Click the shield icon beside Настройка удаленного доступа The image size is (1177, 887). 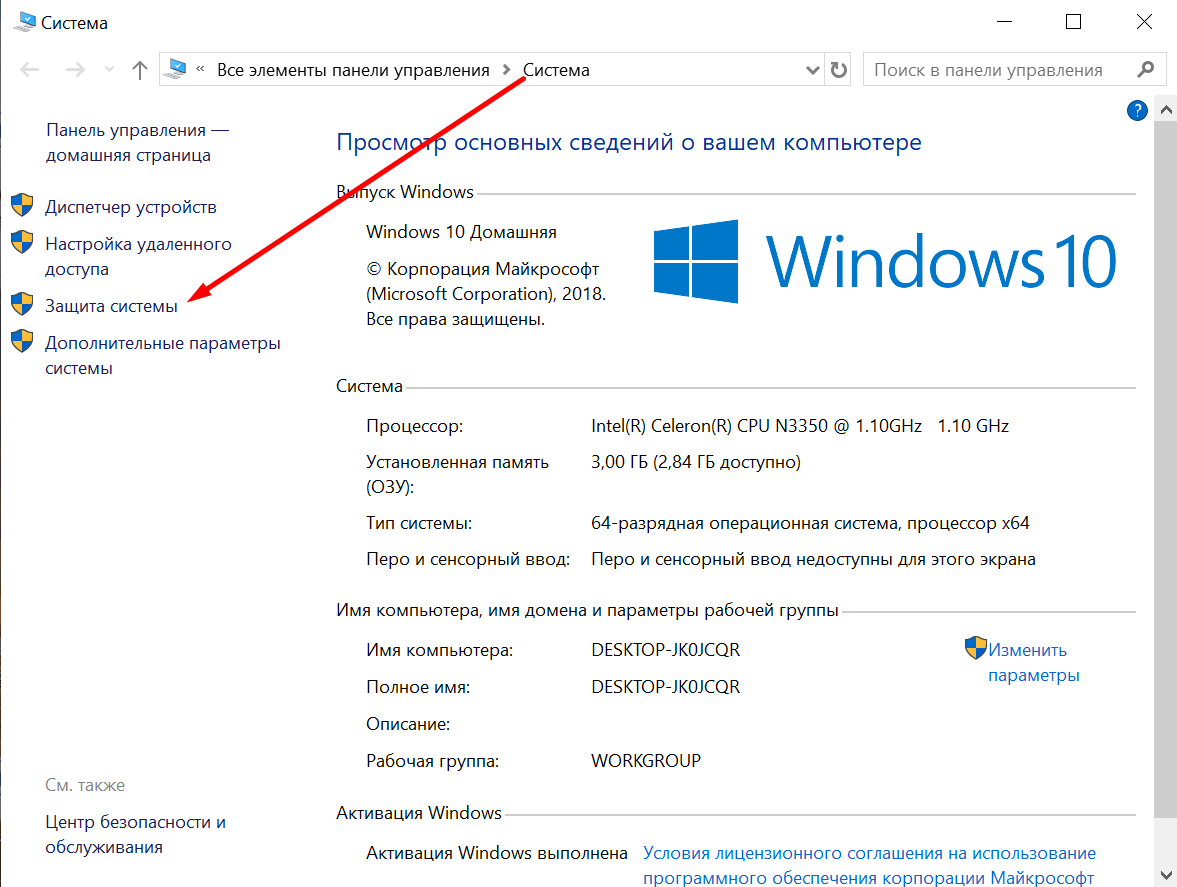pyautogui.click(x=23, y=242)
